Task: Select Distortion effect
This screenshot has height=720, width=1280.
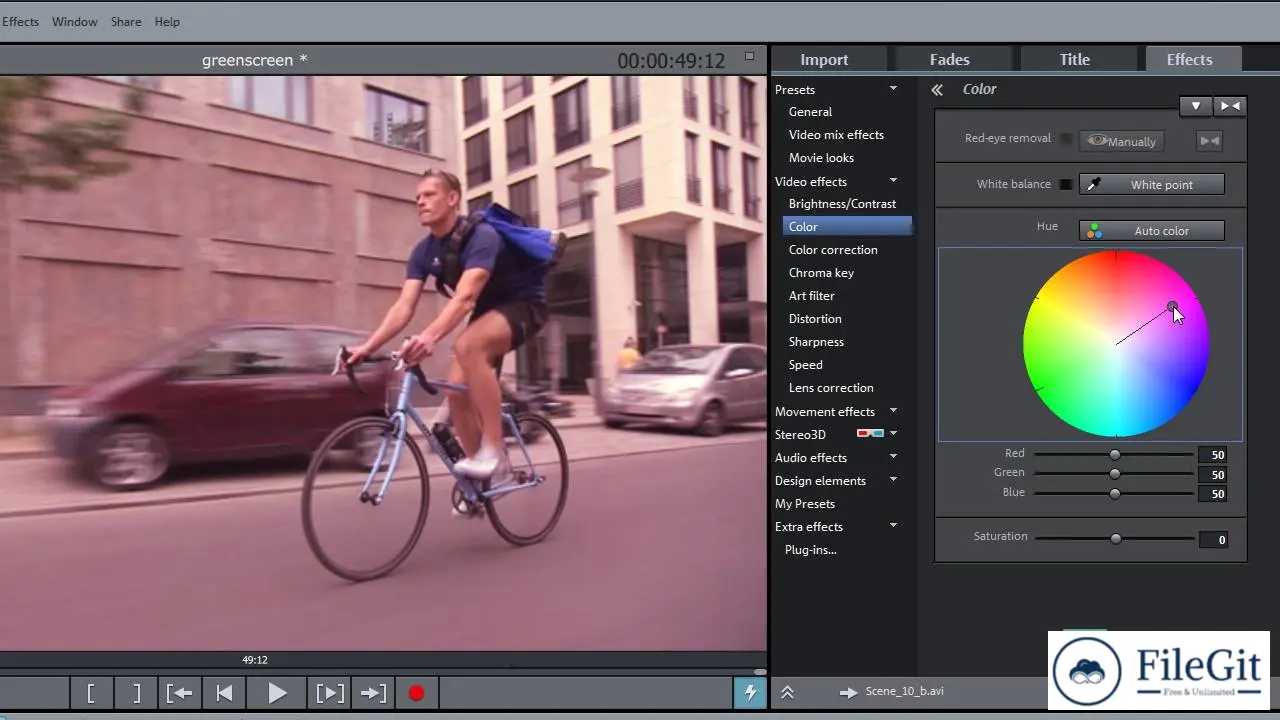Action: [x=815, y=319]
